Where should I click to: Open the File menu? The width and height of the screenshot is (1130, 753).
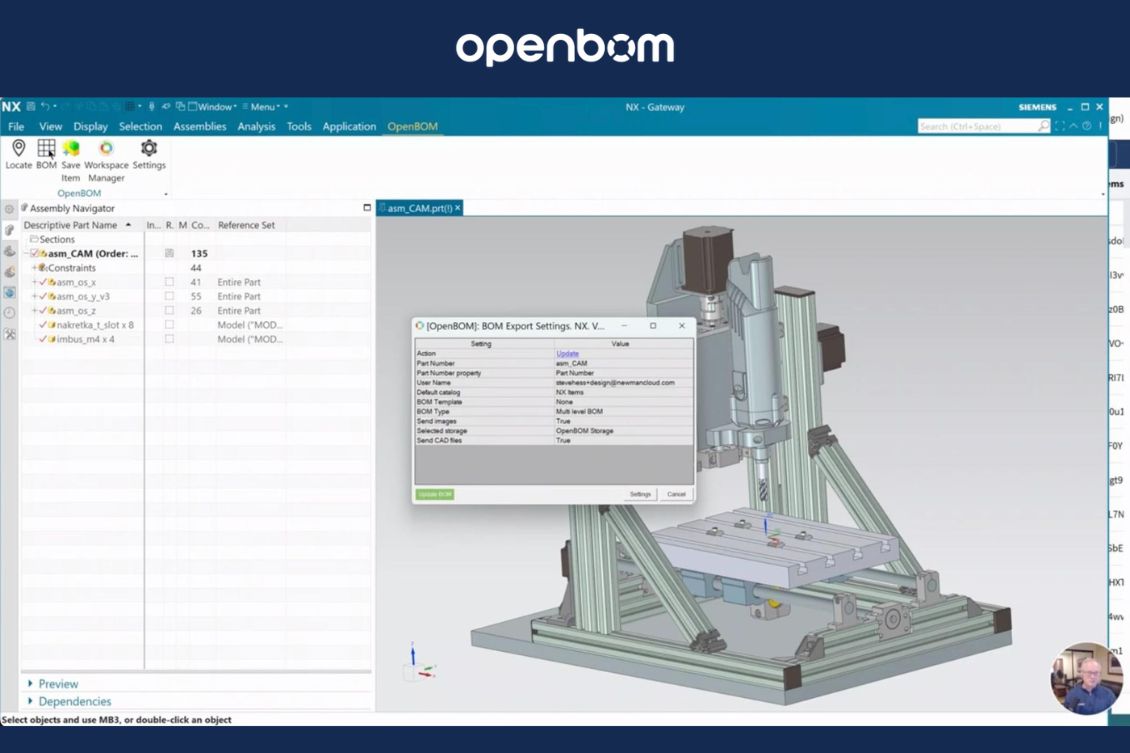click(16, 126)
